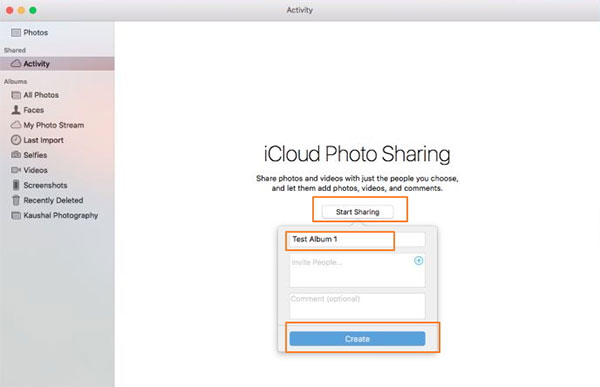Click the Screenshots phone icon
600x387 pixels.
[x=16, y=185]
